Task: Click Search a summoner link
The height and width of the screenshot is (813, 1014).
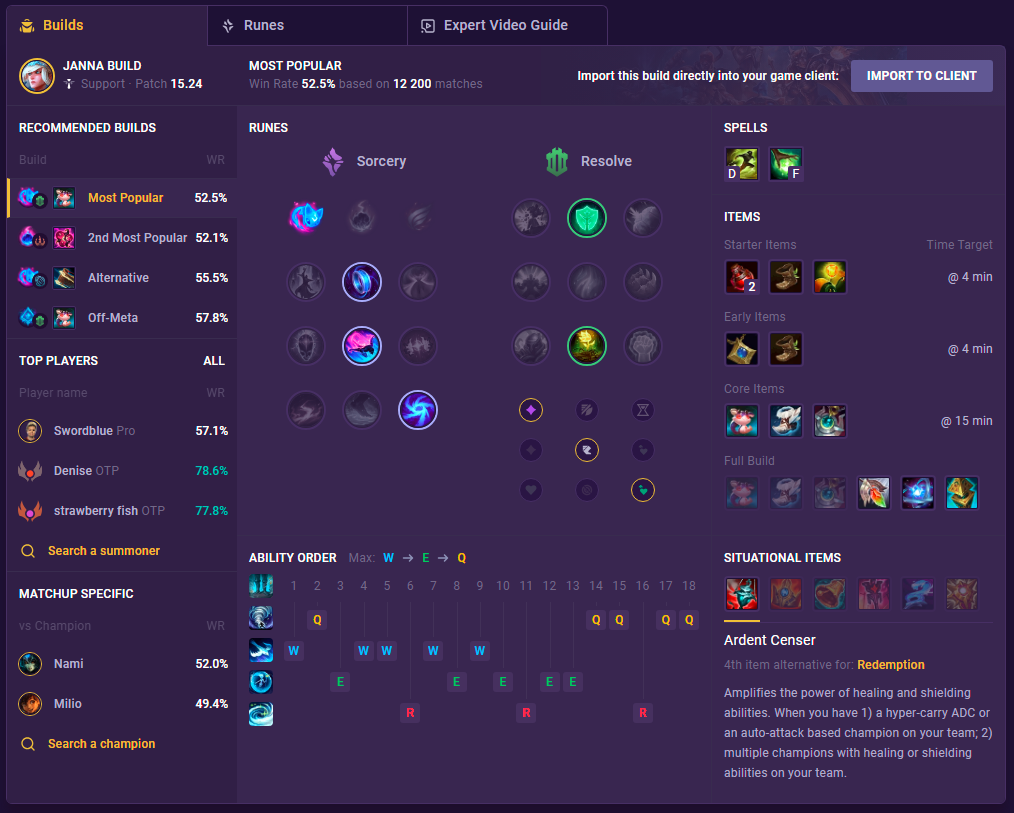Action: point(103,551)
